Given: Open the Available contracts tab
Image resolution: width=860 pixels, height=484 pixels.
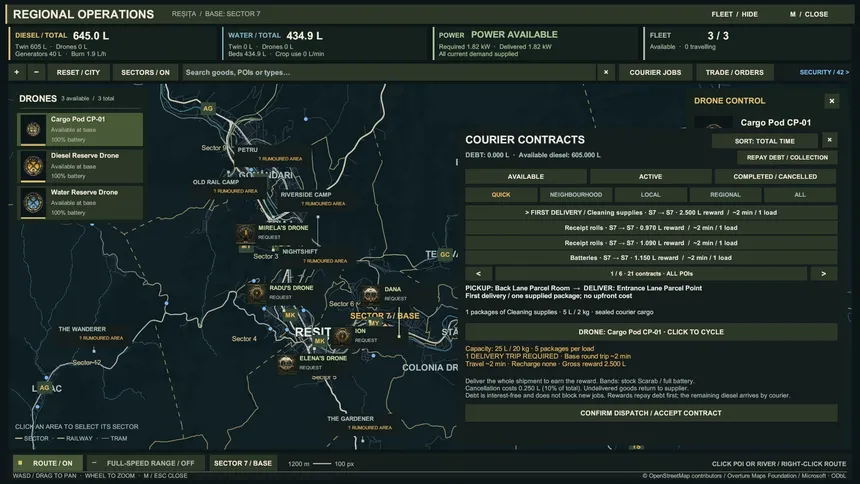Looking at the screenshot, I should pos(525,177).
